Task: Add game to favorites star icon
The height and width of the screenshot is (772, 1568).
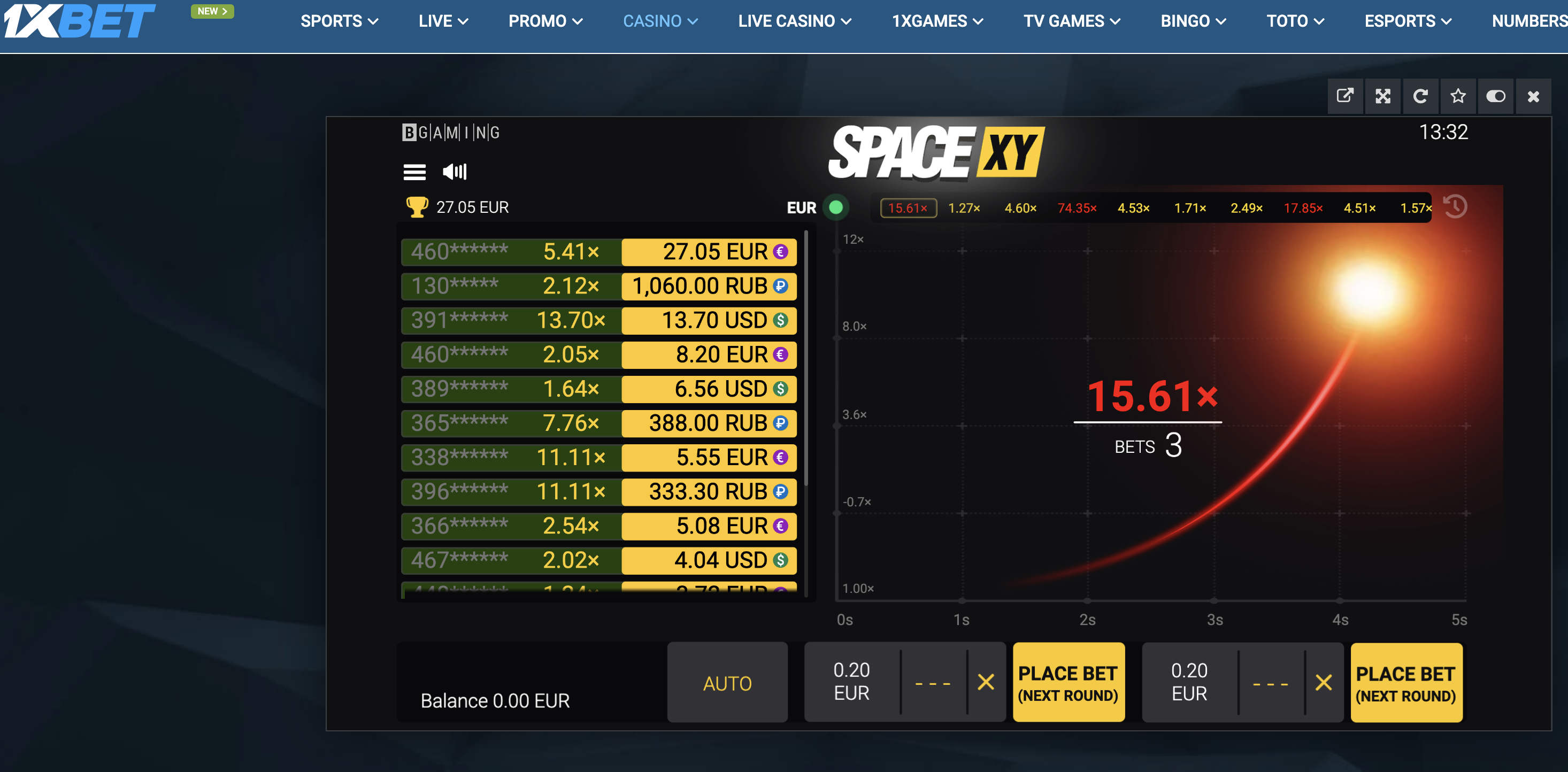Action: (x=1458, y=96)
